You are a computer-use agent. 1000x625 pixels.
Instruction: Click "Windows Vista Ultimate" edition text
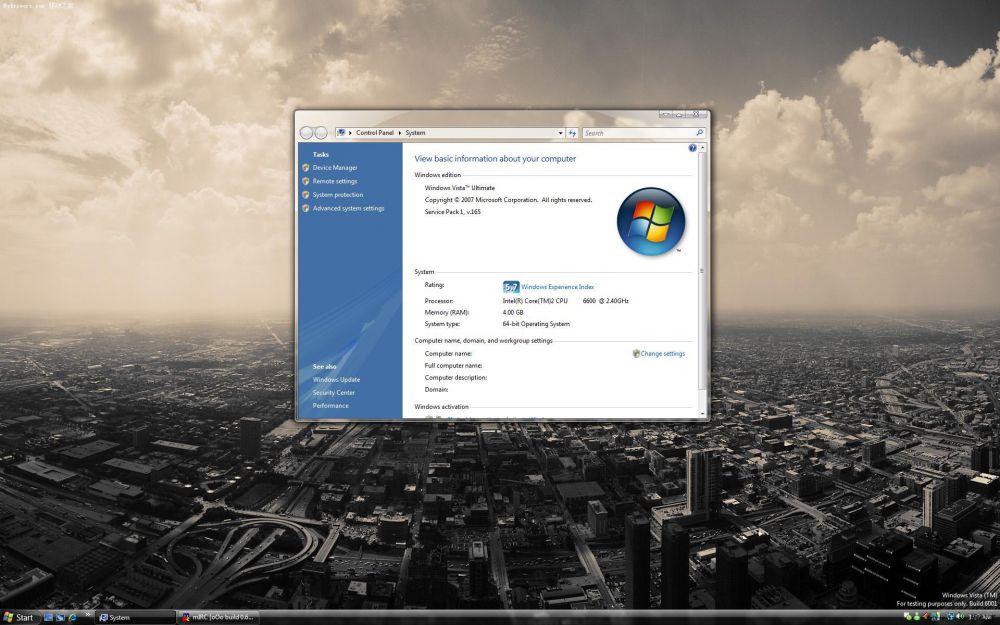460,188
